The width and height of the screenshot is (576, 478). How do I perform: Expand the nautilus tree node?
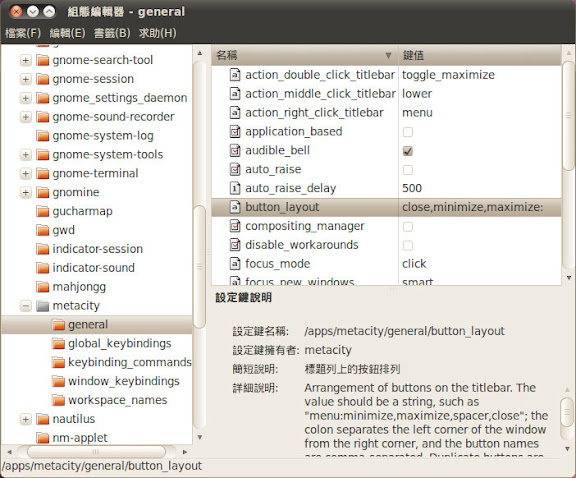26,419
